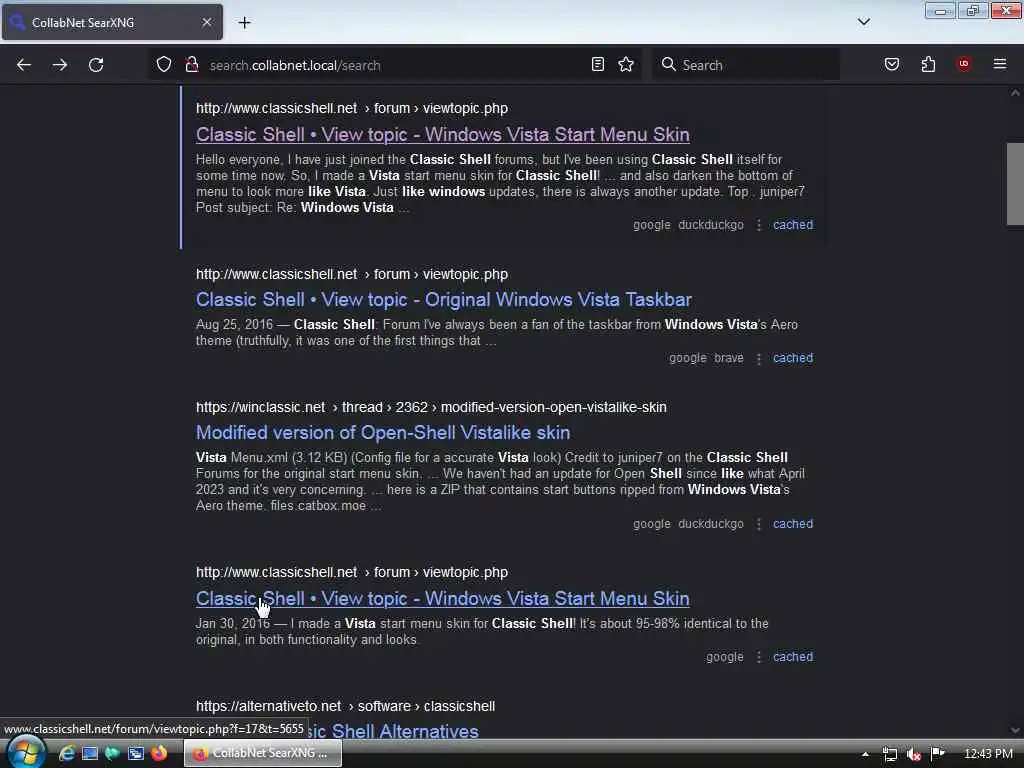This screenshot has width=1024, height=768.
Task: Open the network tray icon
Action: click(889, 754)
